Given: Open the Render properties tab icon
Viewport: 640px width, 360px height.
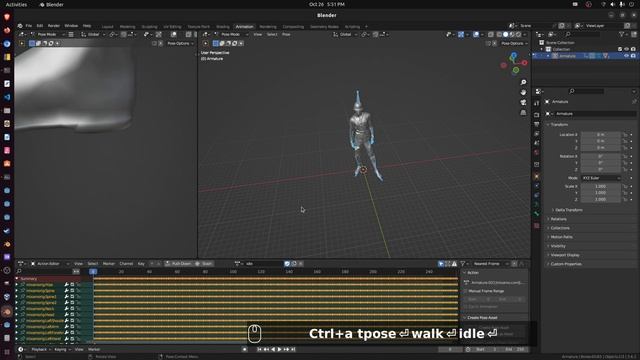Looking at the screenshot, I should (x=537, y=115).
